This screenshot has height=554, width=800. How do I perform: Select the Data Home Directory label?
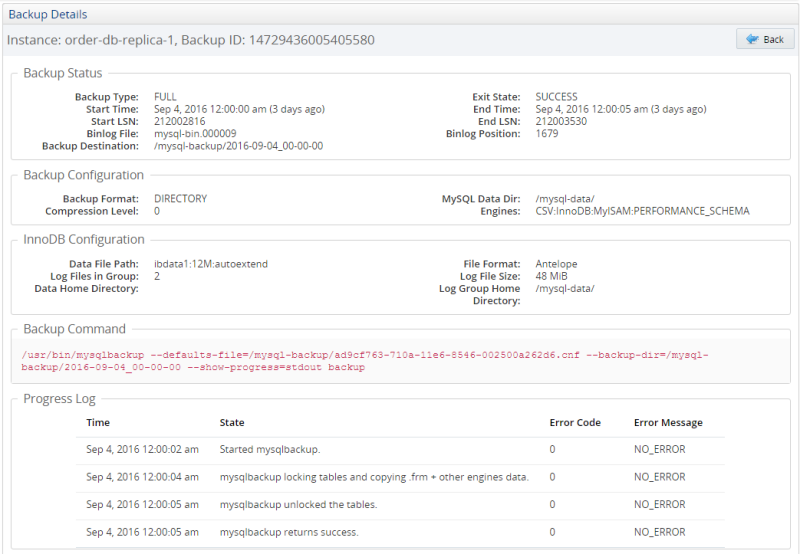[x=87, y=289]
